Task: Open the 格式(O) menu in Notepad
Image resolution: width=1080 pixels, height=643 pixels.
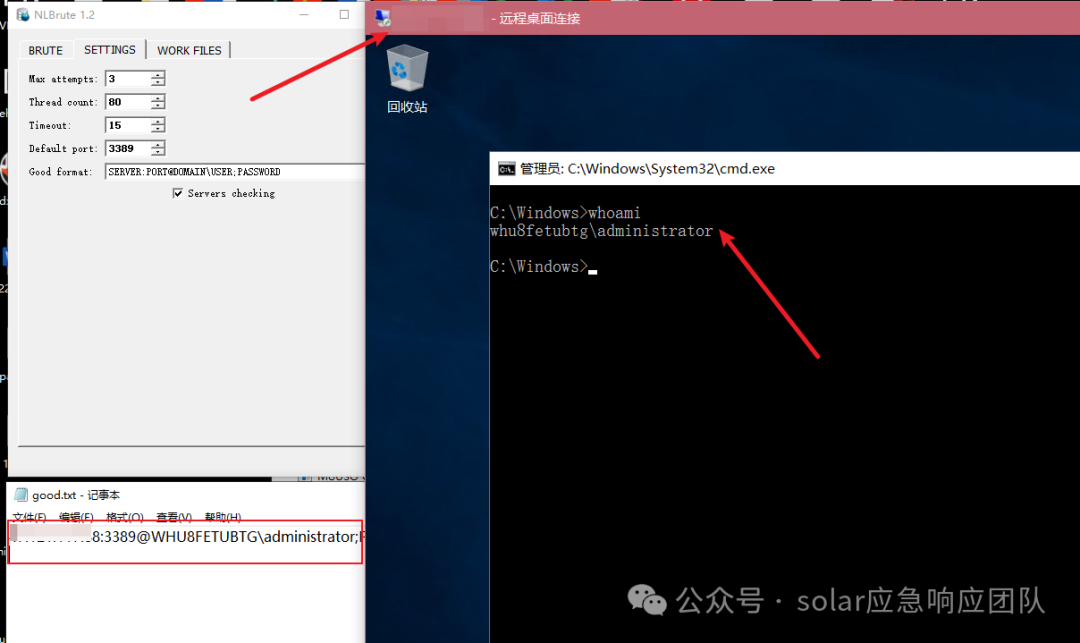Action: click(125, 516)
